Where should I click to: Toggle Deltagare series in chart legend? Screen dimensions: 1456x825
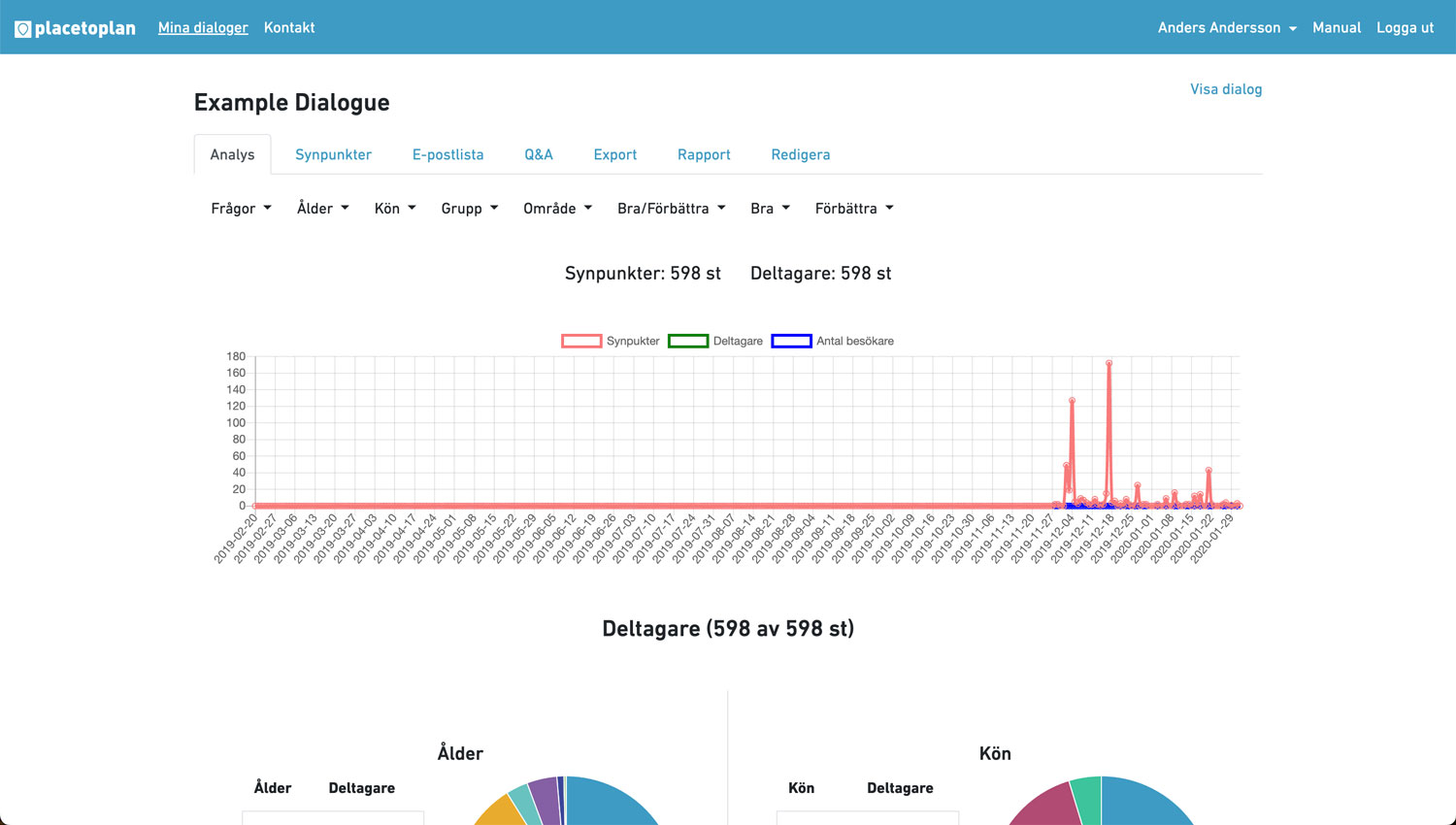tap(715, 341)
